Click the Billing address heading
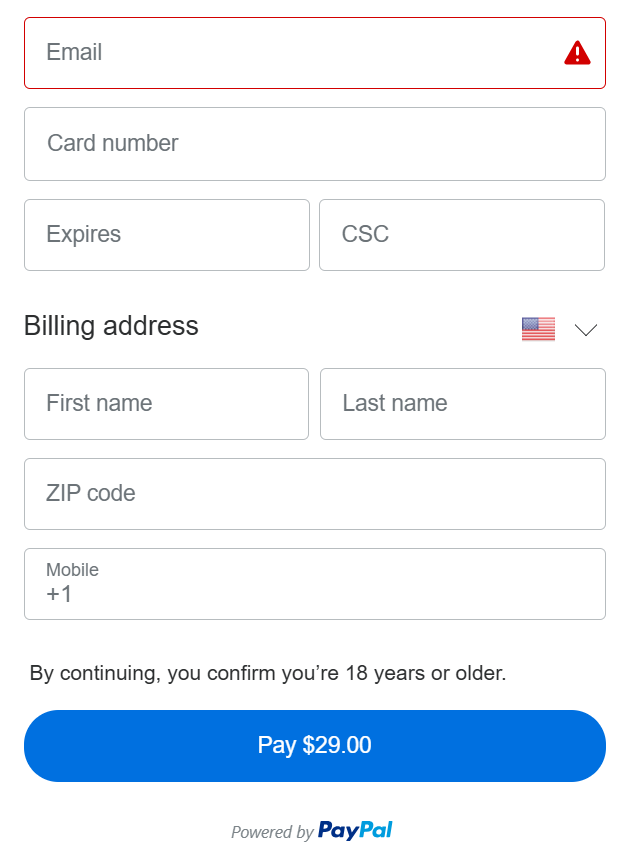 [111, 326]
